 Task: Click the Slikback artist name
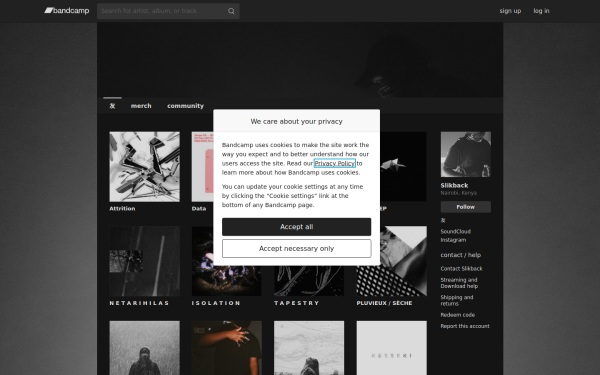coord(454,186)
